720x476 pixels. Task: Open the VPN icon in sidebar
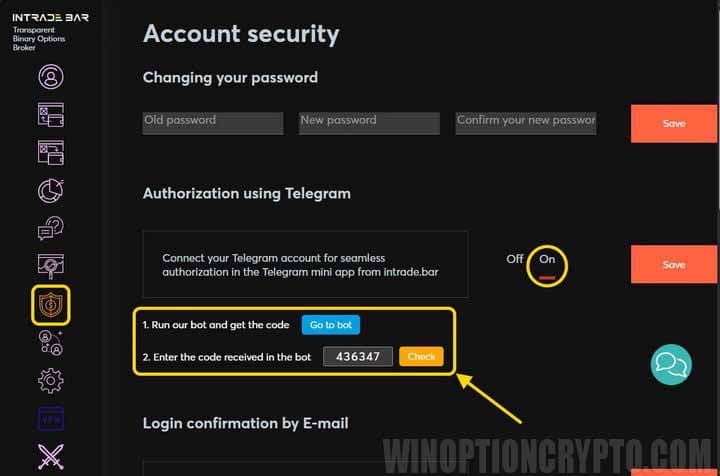click(51, 419)
